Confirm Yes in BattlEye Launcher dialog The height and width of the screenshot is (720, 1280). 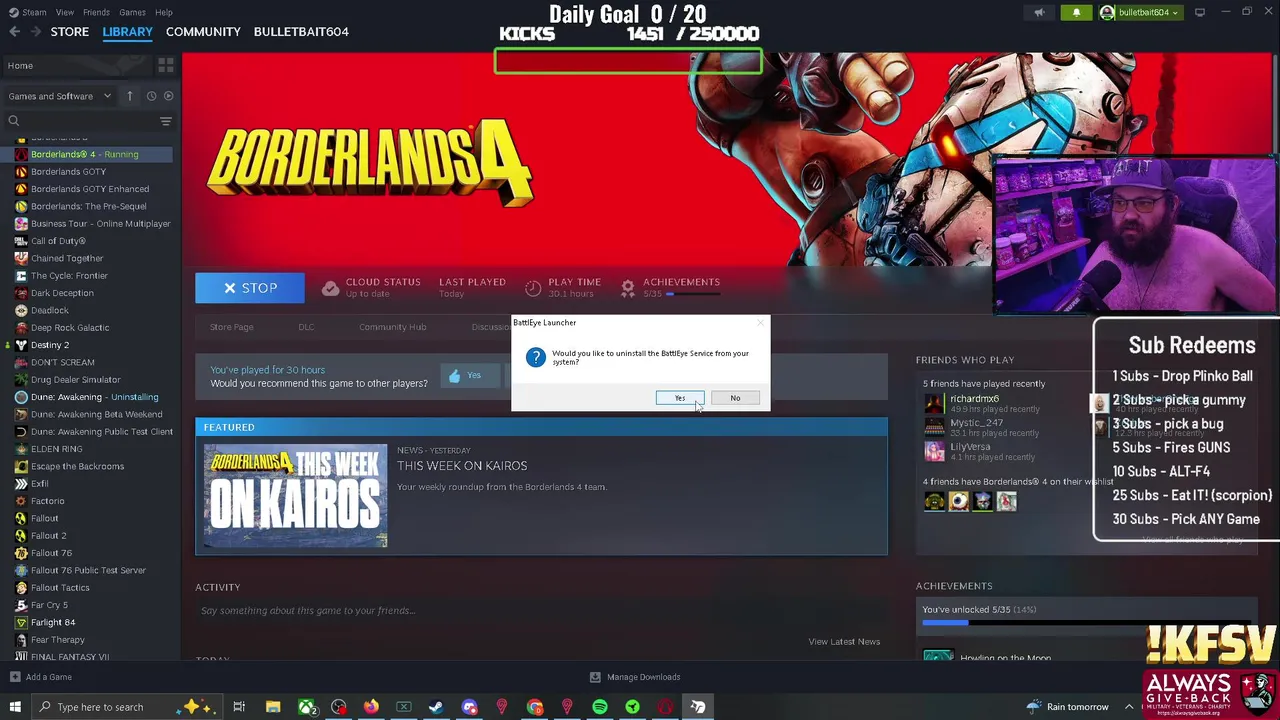[680, 398]
